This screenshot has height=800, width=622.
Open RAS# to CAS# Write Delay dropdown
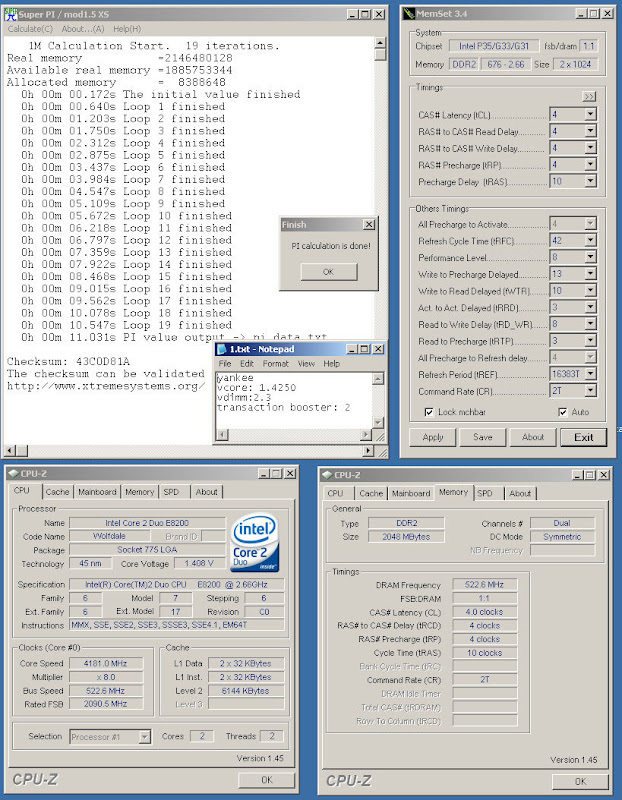[590, 148]
